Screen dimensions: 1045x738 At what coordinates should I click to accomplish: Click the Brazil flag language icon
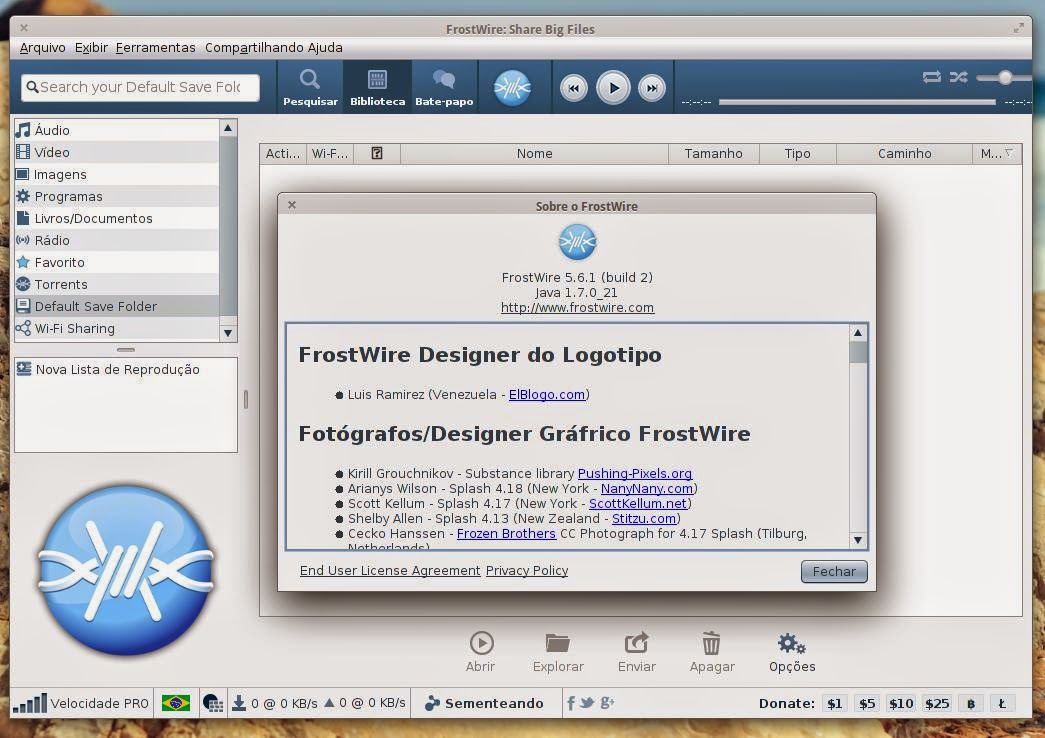tap(176, 703)
